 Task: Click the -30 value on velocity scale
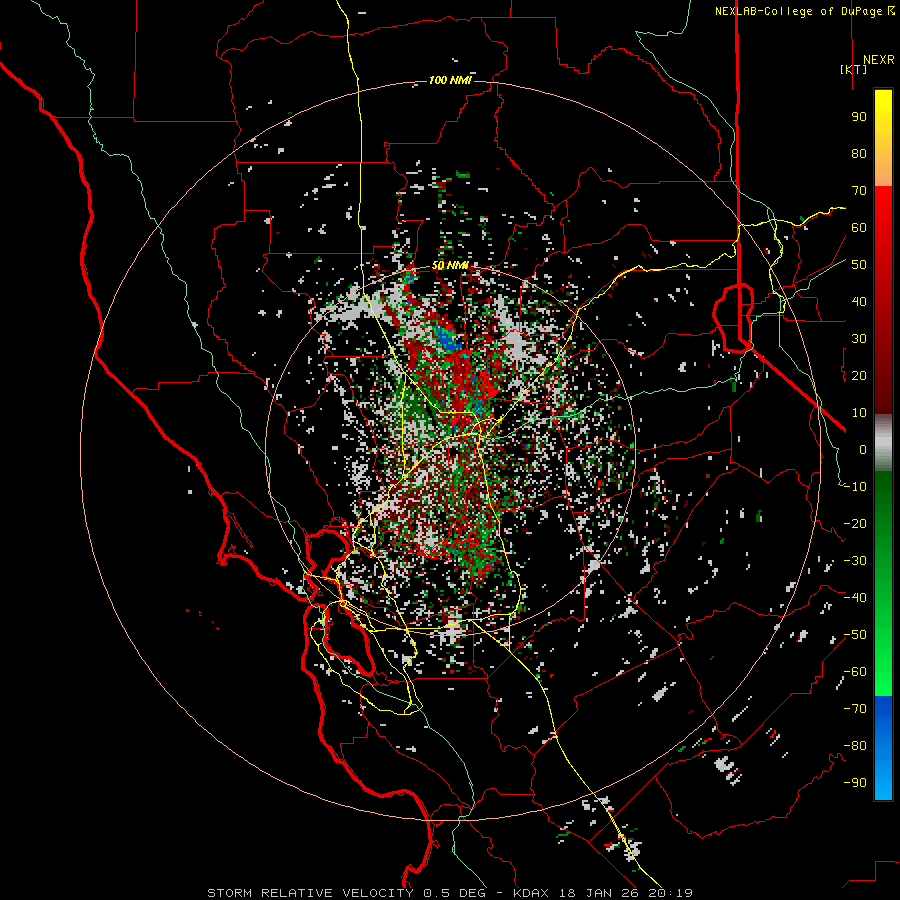point(855,561)
